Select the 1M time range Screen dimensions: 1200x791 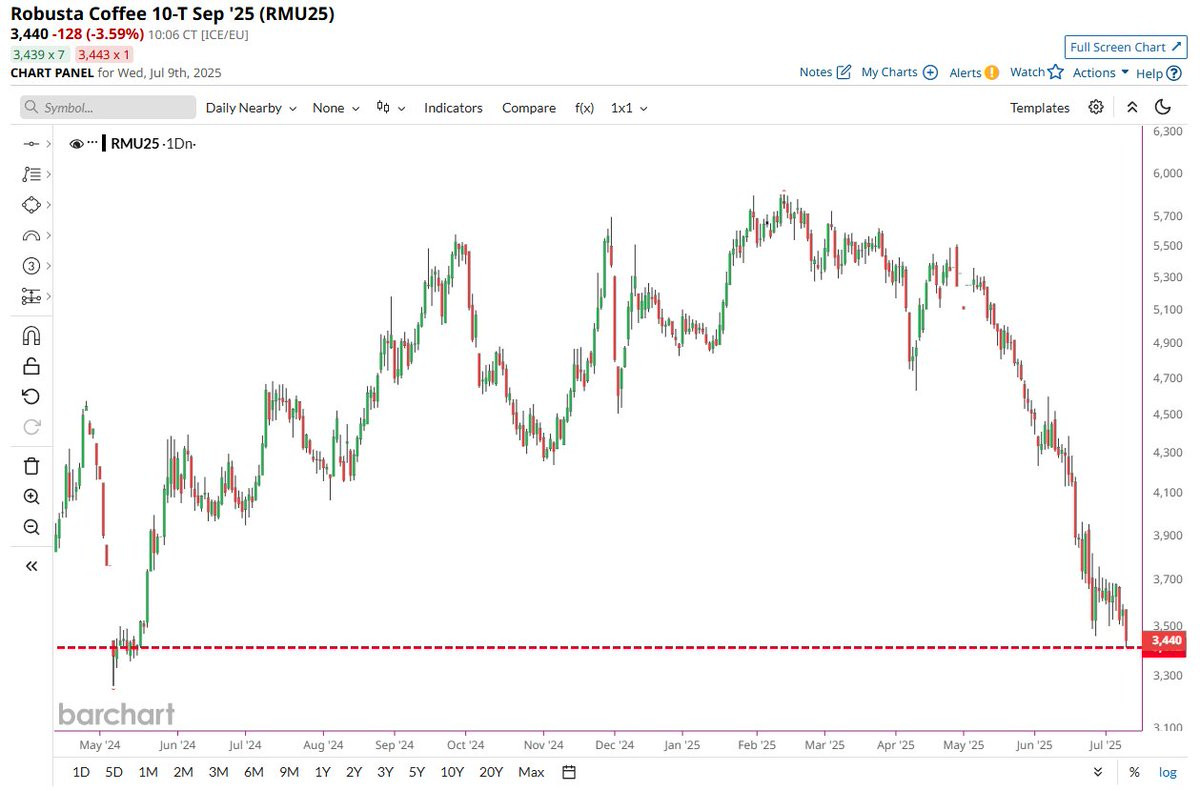click(148, 772)
